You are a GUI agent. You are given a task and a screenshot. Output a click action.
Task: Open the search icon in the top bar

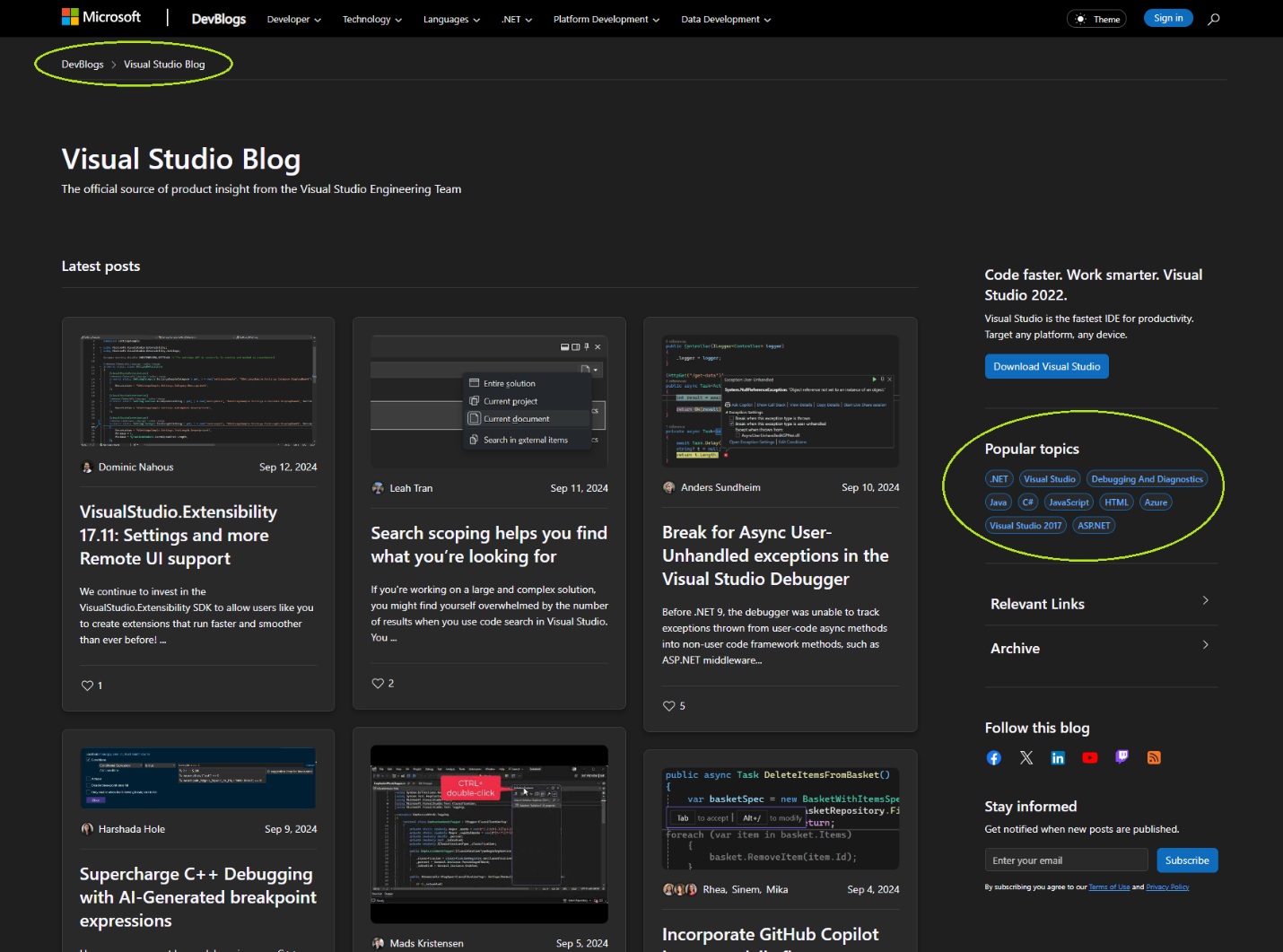[x=1214, y=18]
